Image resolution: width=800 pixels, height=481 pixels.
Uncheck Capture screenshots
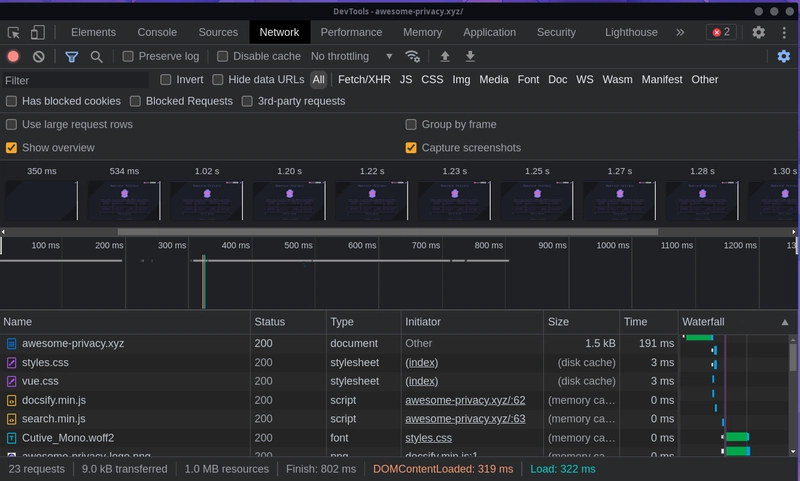tap(411, 148)
